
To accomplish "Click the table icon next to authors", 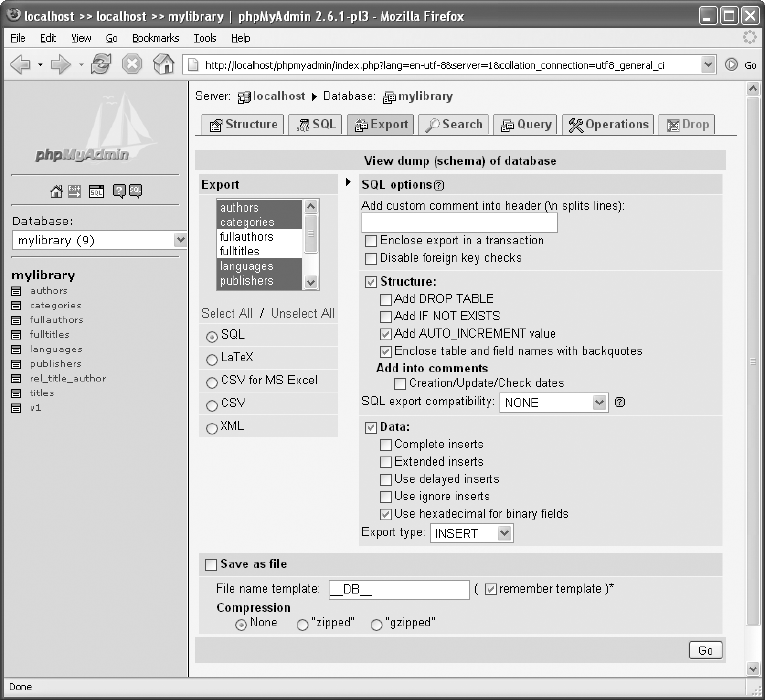I will click(16, 291).
